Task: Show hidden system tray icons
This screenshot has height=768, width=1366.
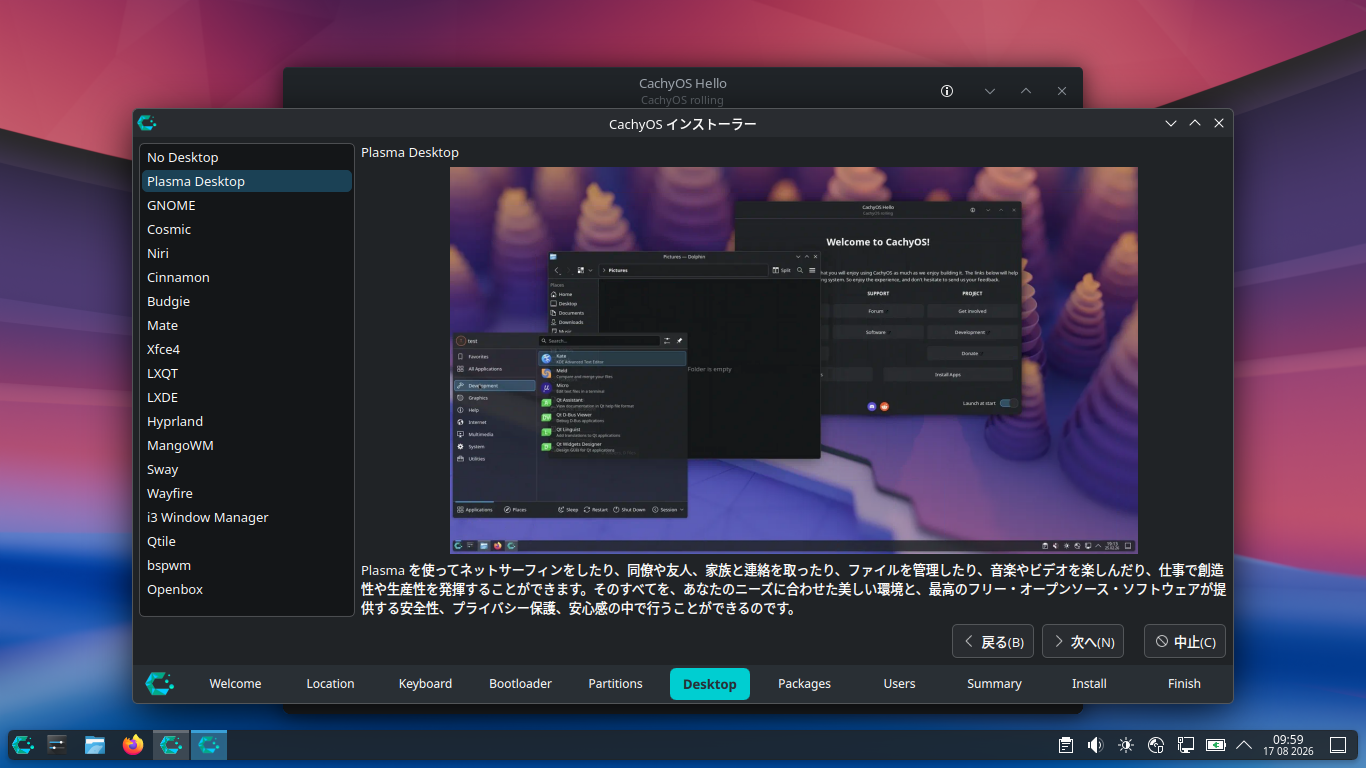Action: click(1244, 744)
